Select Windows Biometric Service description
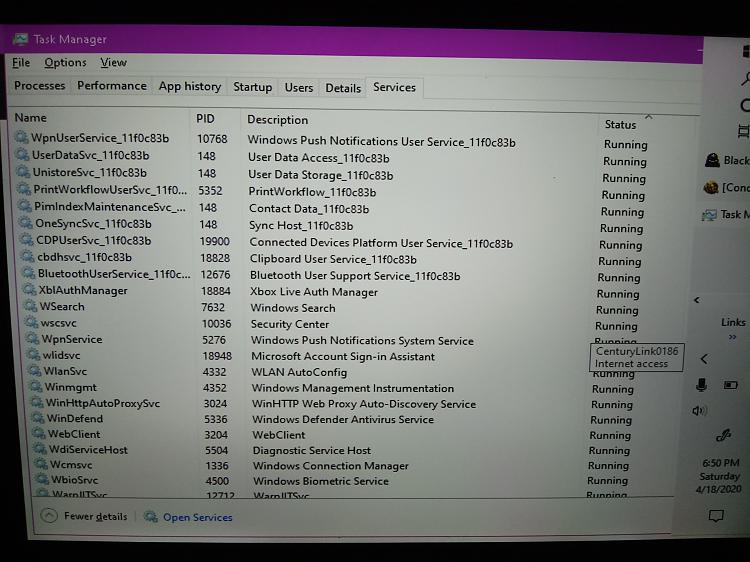 coord(320,481)
